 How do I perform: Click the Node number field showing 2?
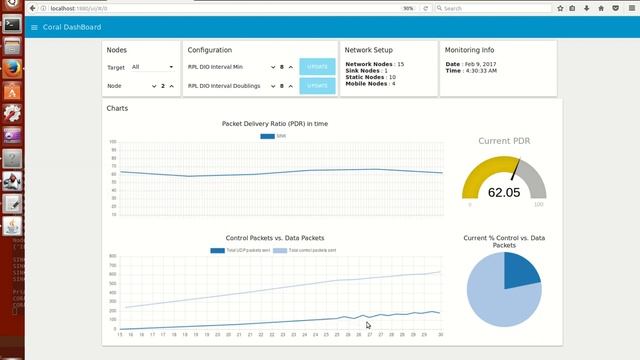pyautogui.click(x=163, y=86)
